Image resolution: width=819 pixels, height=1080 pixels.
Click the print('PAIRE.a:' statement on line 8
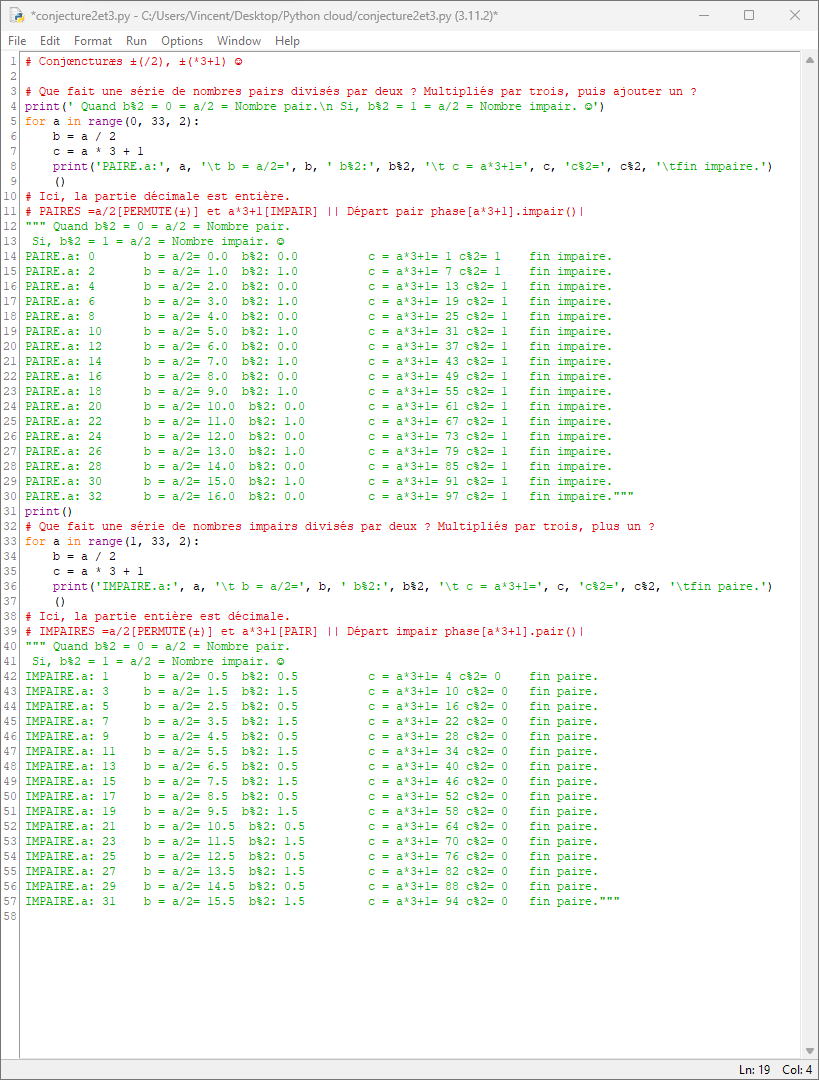[413, 166]
